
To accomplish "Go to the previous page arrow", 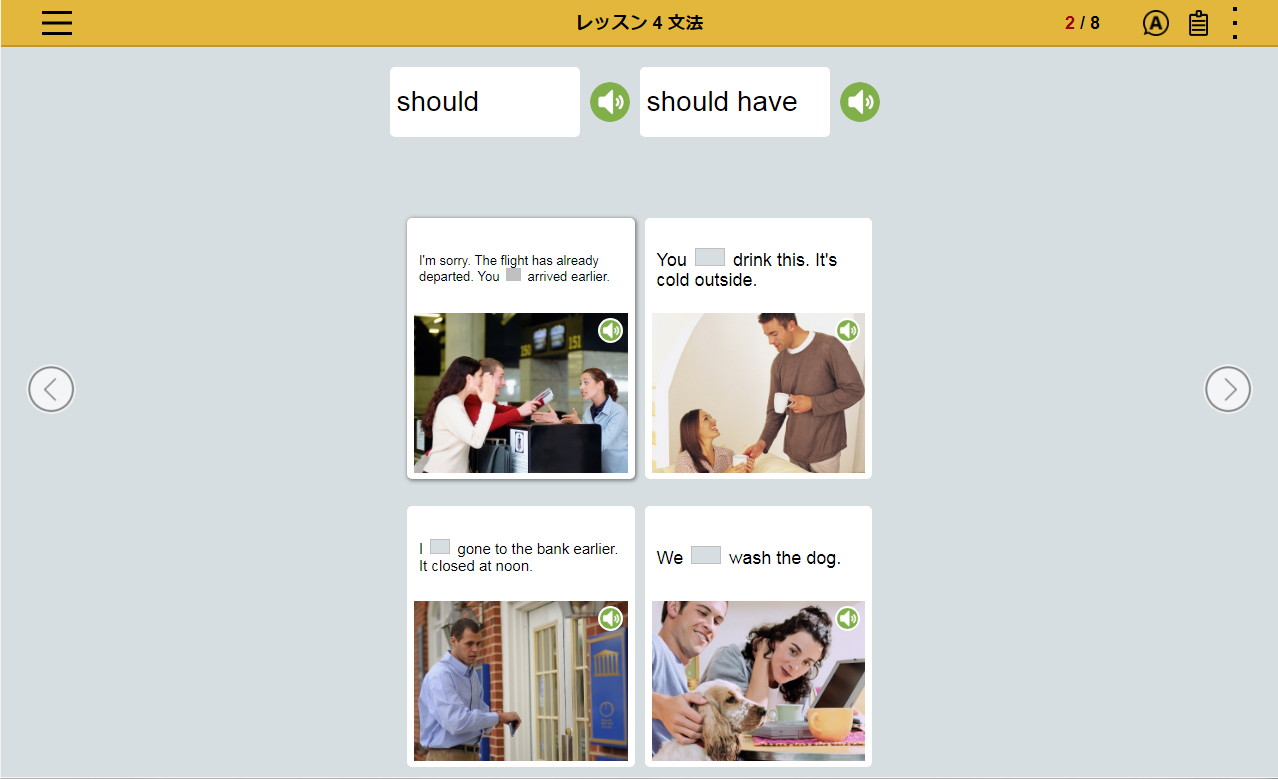I will (x=51, y=389).
